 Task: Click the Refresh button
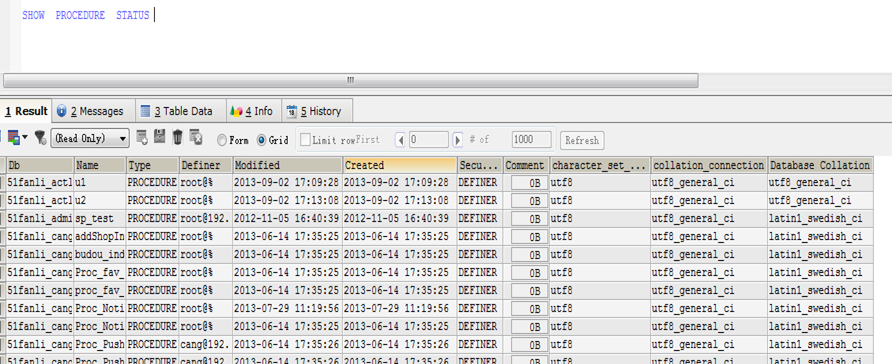(x=581, y=140)
